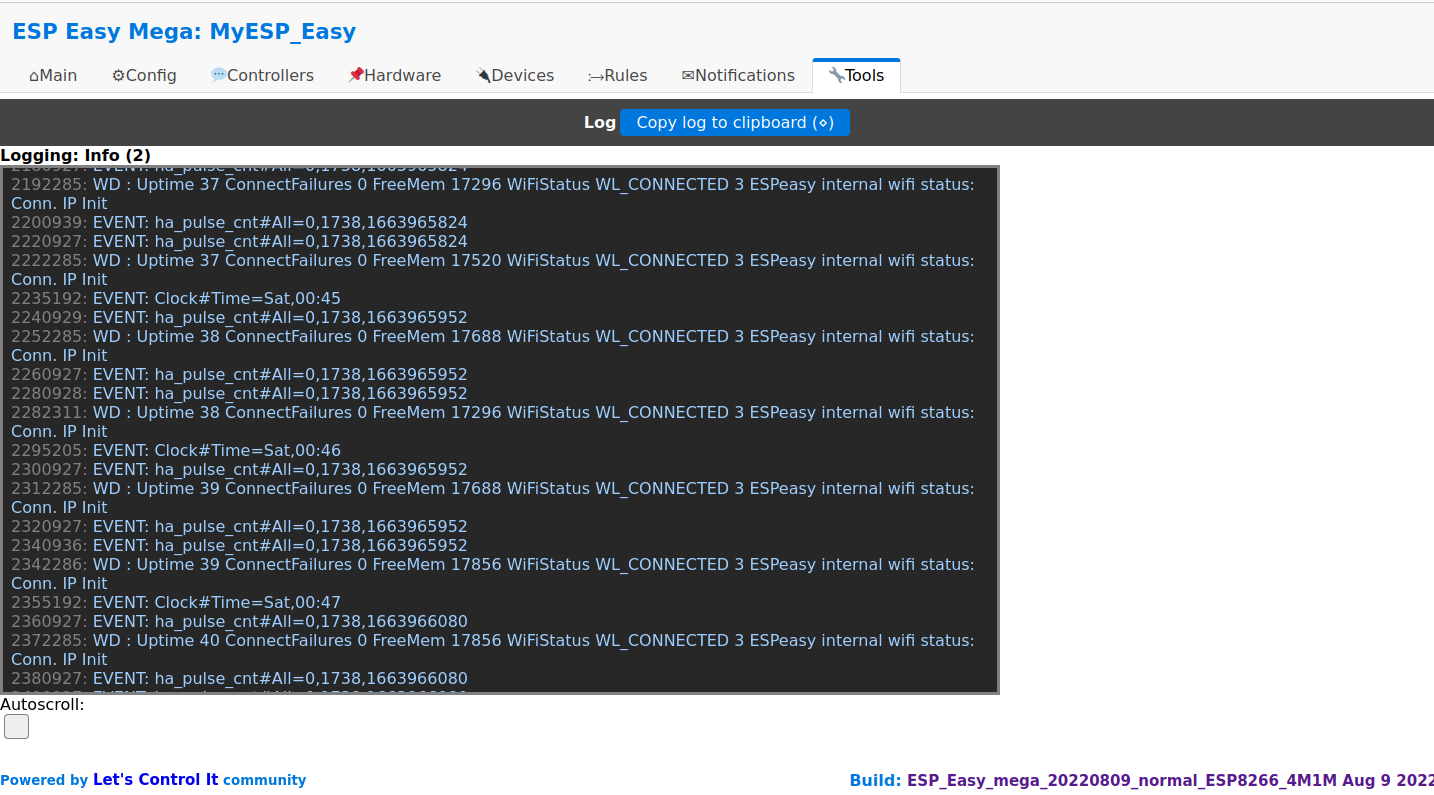Viewport: 1434px width, 795px height.
Task: Click log line with timestamp 2200939
Action: [x=239, y=222]
